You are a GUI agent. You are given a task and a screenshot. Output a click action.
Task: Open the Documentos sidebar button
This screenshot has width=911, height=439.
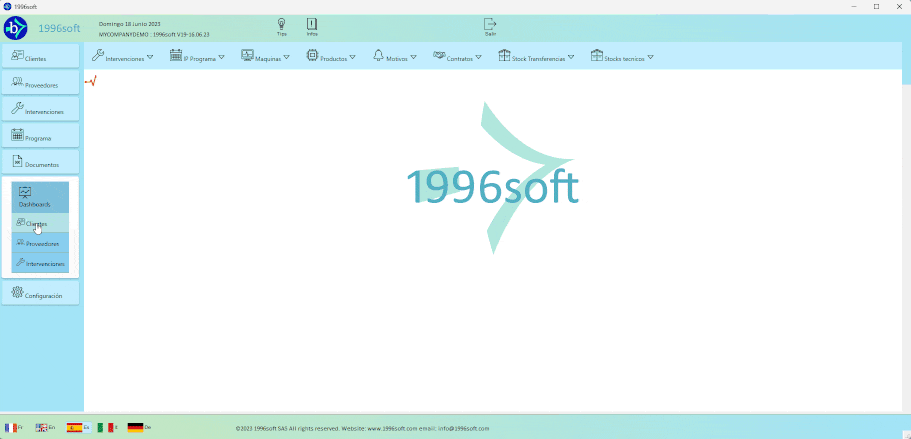tap(40, 162)
